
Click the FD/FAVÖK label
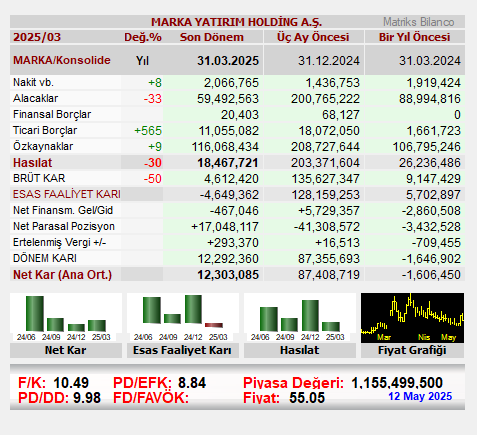[151, 398]
